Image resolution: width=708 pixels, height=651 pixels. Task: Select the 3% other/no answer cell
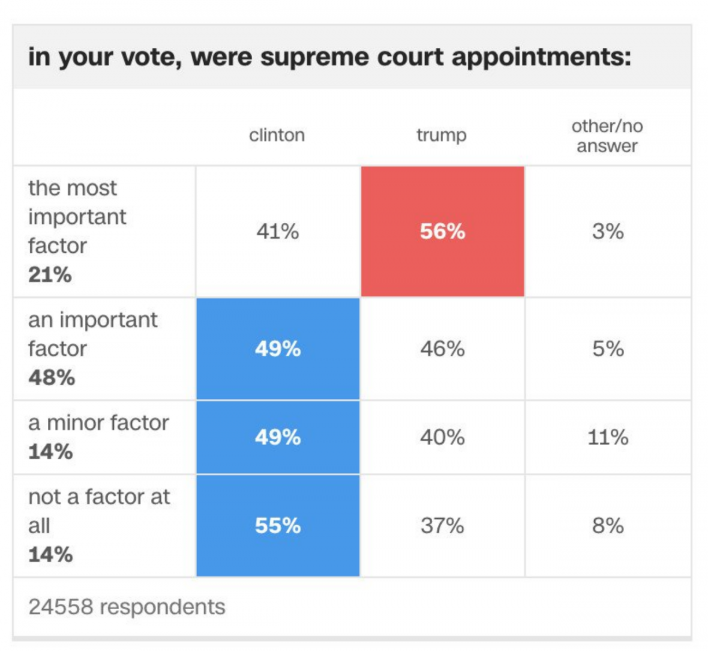[607, 231]
